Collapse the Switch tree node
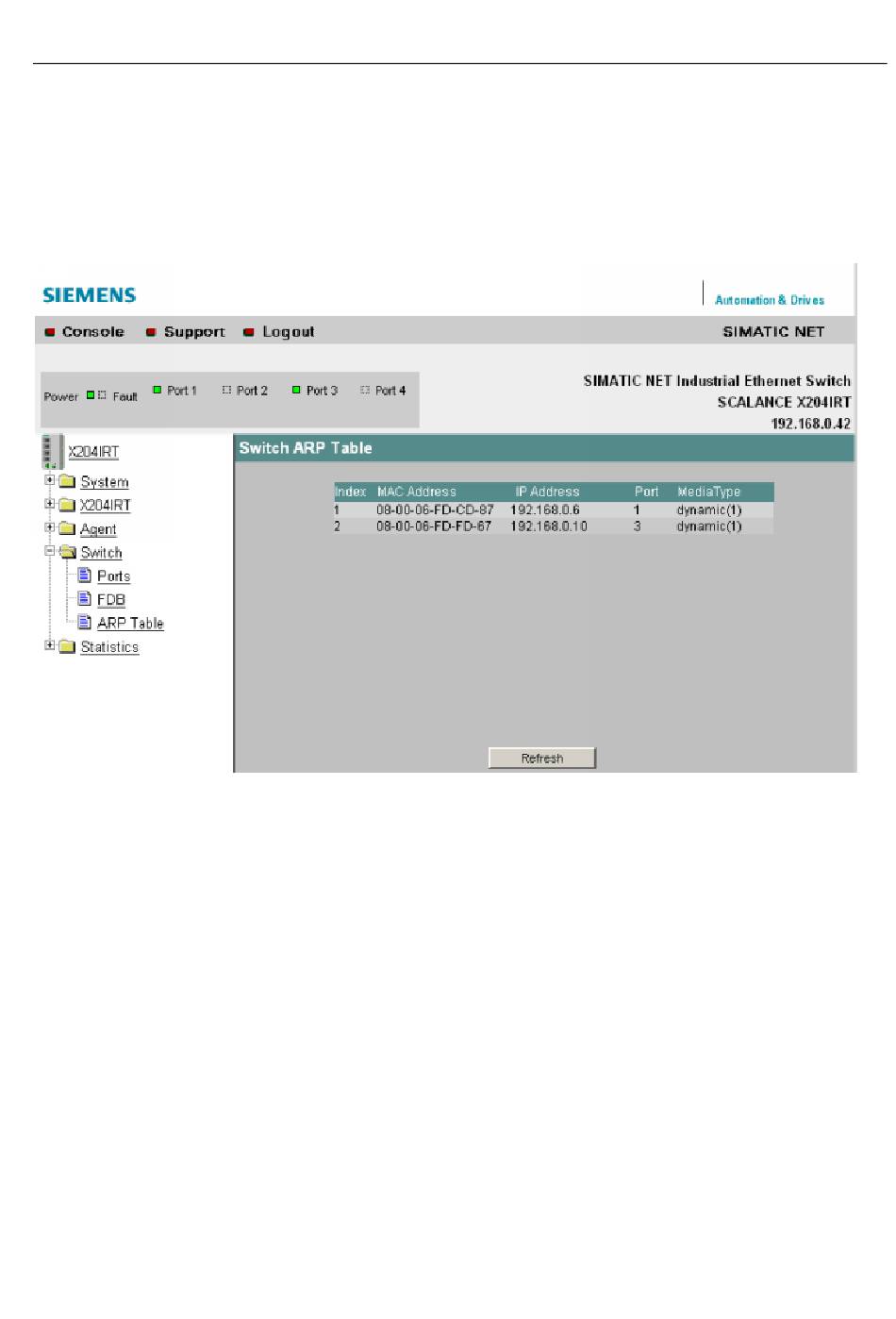896x1319 pixels. 50,551
